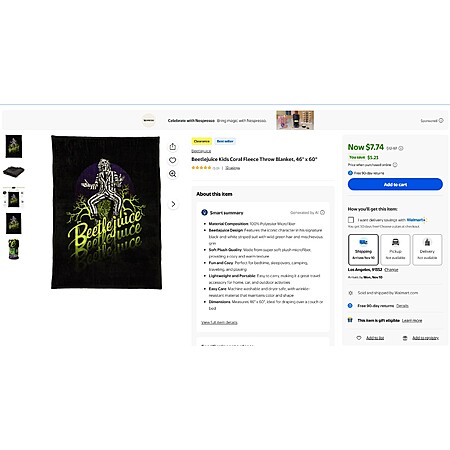Click info icon beside Generated by AI
Image resolution: width=450 pixels, height=450 pixels.
pos(322,213)
